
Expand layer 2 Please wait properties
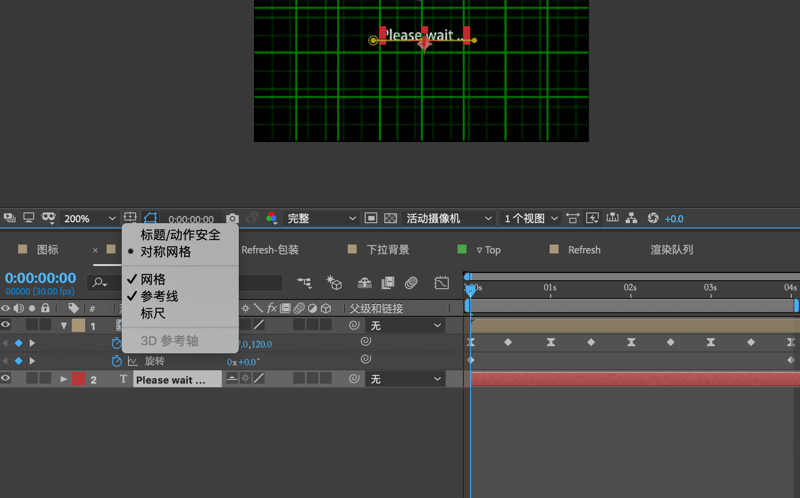(63, 379)
